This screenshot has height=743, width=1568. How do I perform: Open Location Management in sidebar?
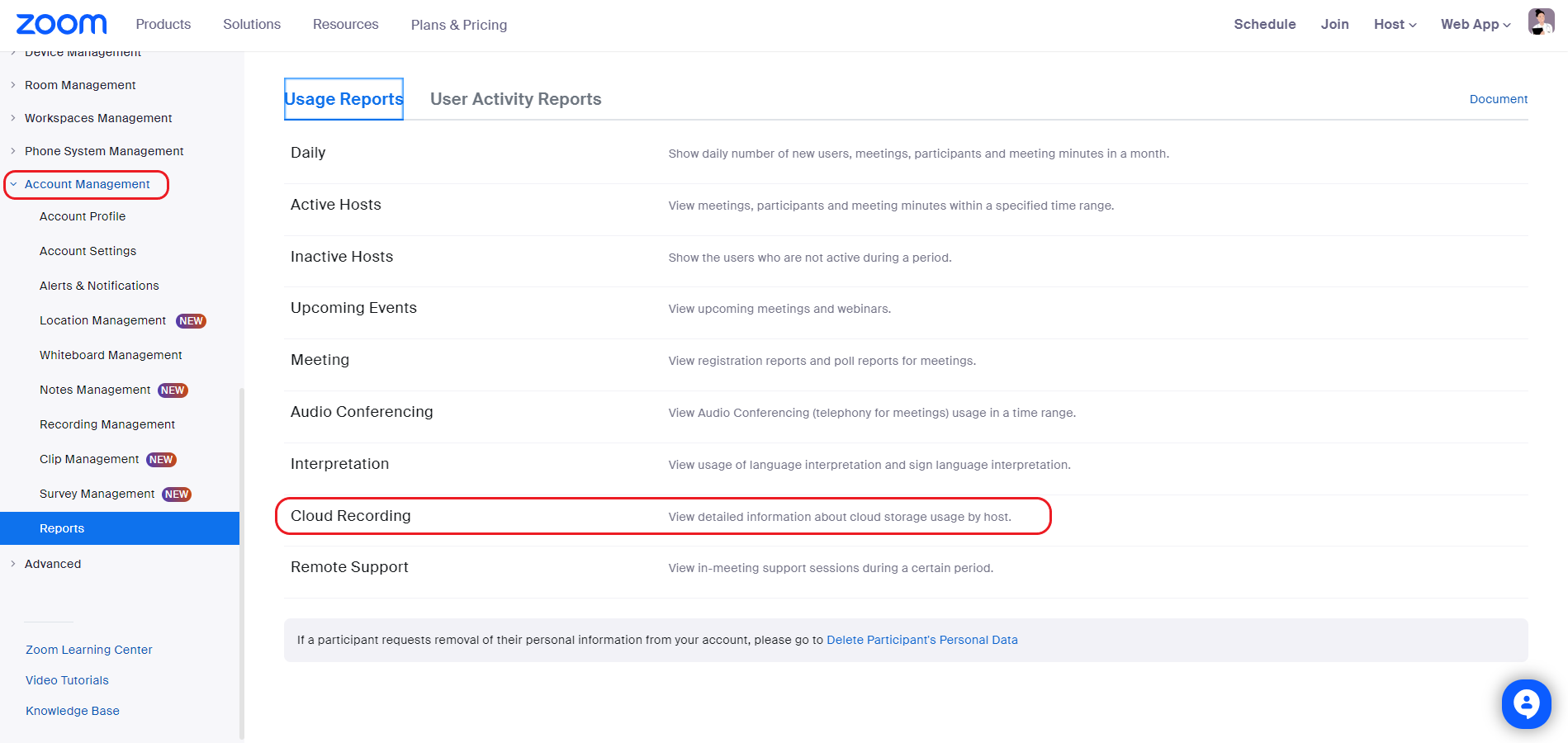[102, 320]
